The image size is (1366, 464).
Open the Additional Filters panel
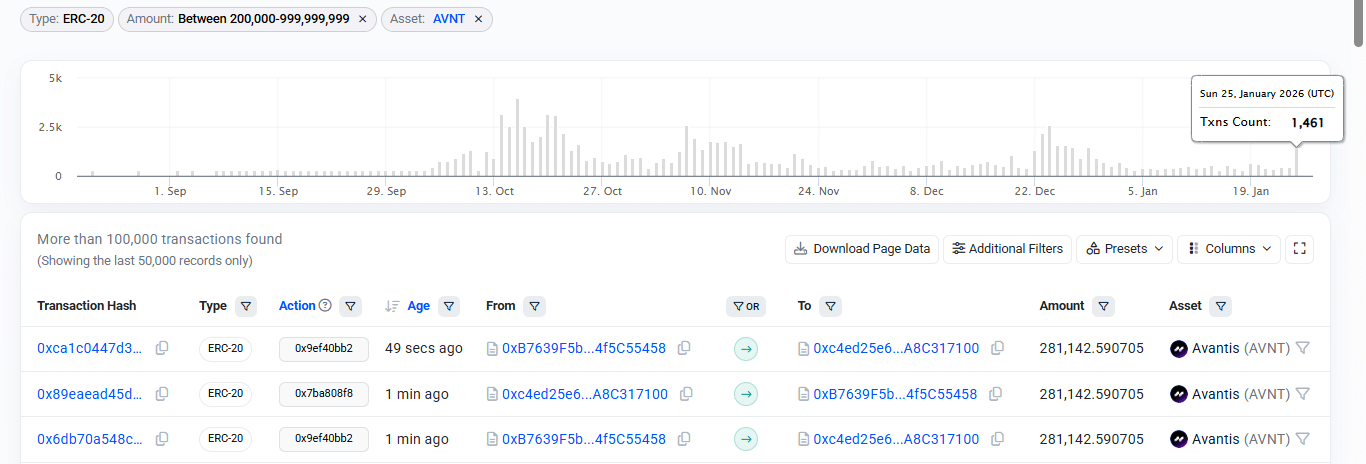[x=1008, y=249]
